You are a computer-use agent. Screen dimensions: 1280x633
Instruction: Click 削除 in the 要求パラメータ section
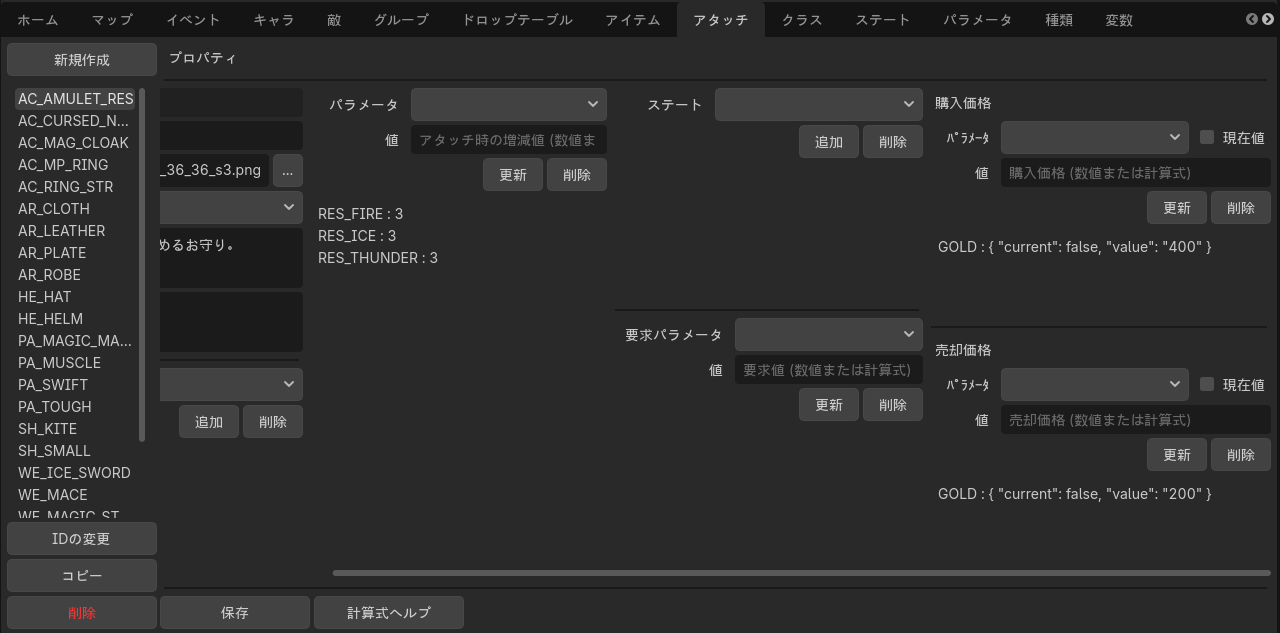[x=893, y=405]
